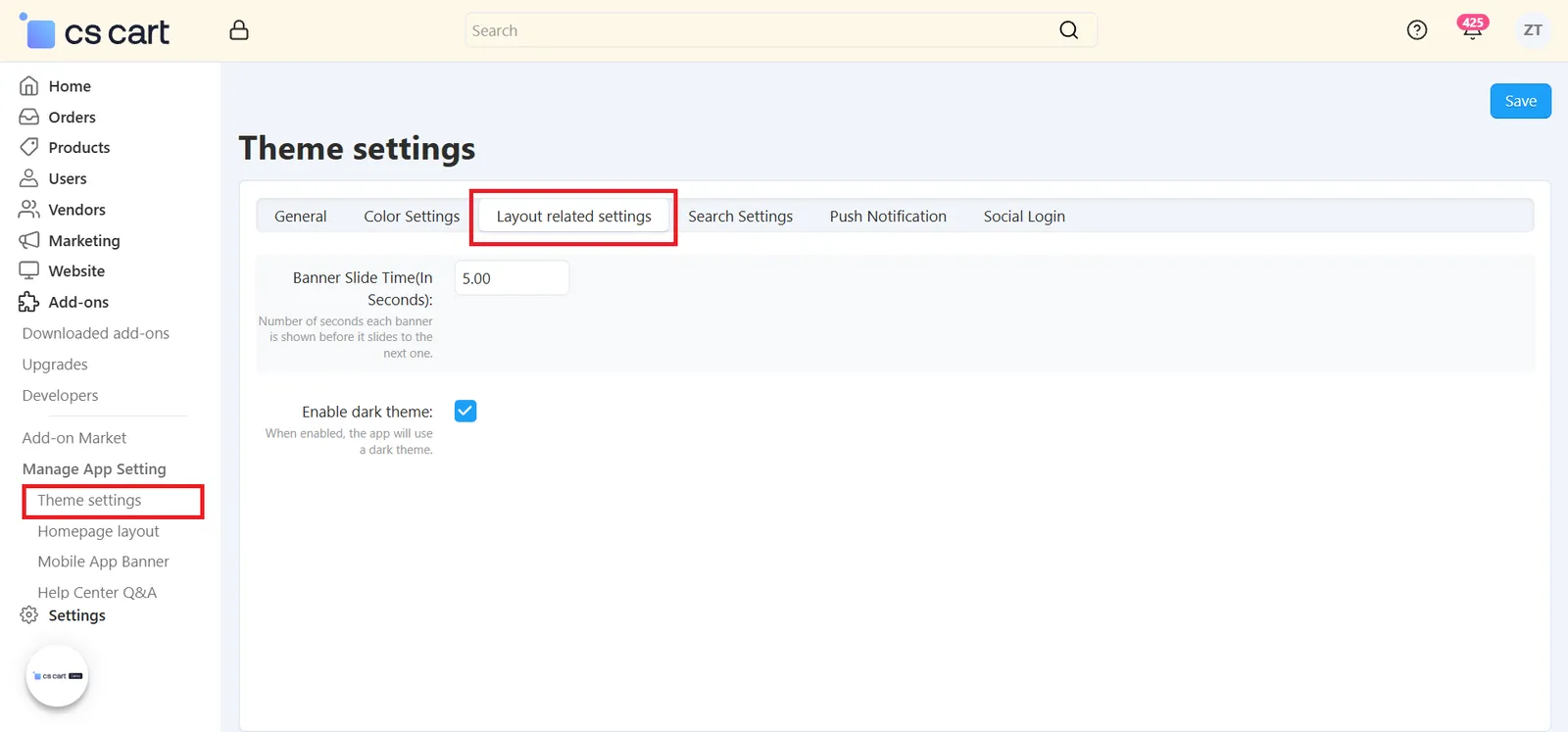Click the Vendors people icon

[x=29, y=210]
